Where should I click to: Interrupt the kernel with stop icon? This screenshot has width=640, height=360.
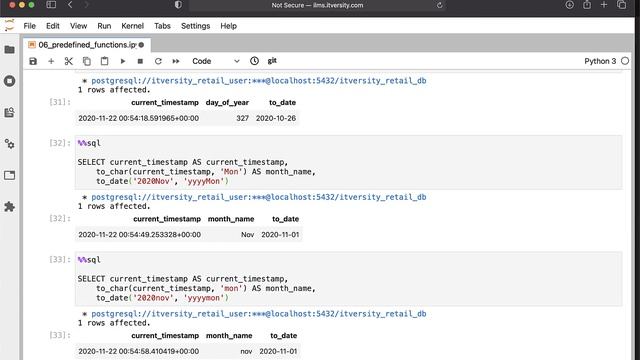click(x=140, y=61)
